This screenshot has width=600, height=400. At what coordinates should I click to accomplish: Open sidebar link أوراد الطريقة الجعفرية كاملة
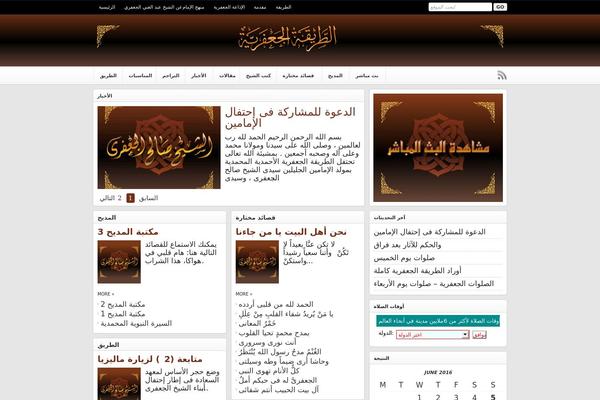(417, 271)
